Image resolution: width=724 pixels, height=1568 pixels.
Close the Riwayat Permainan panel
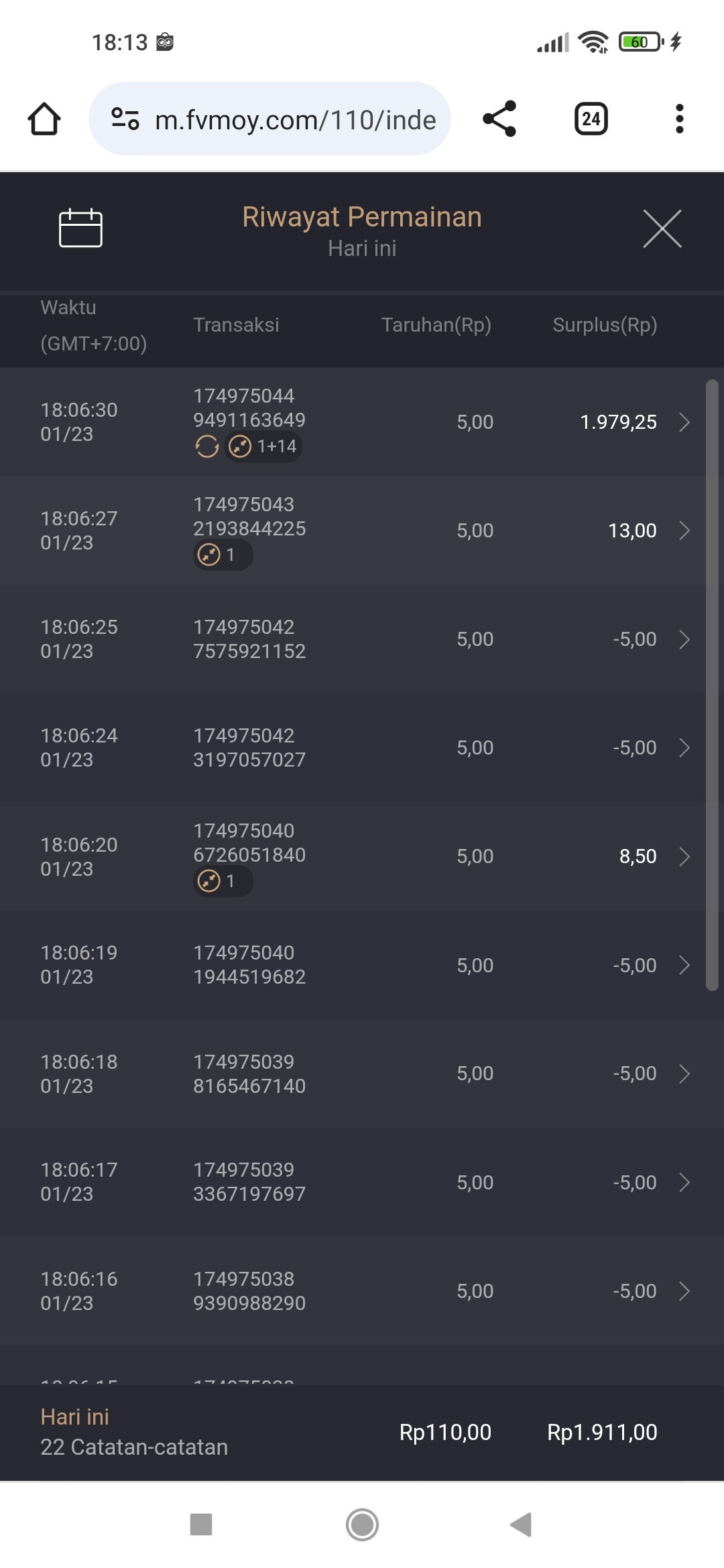coord(662,228)
